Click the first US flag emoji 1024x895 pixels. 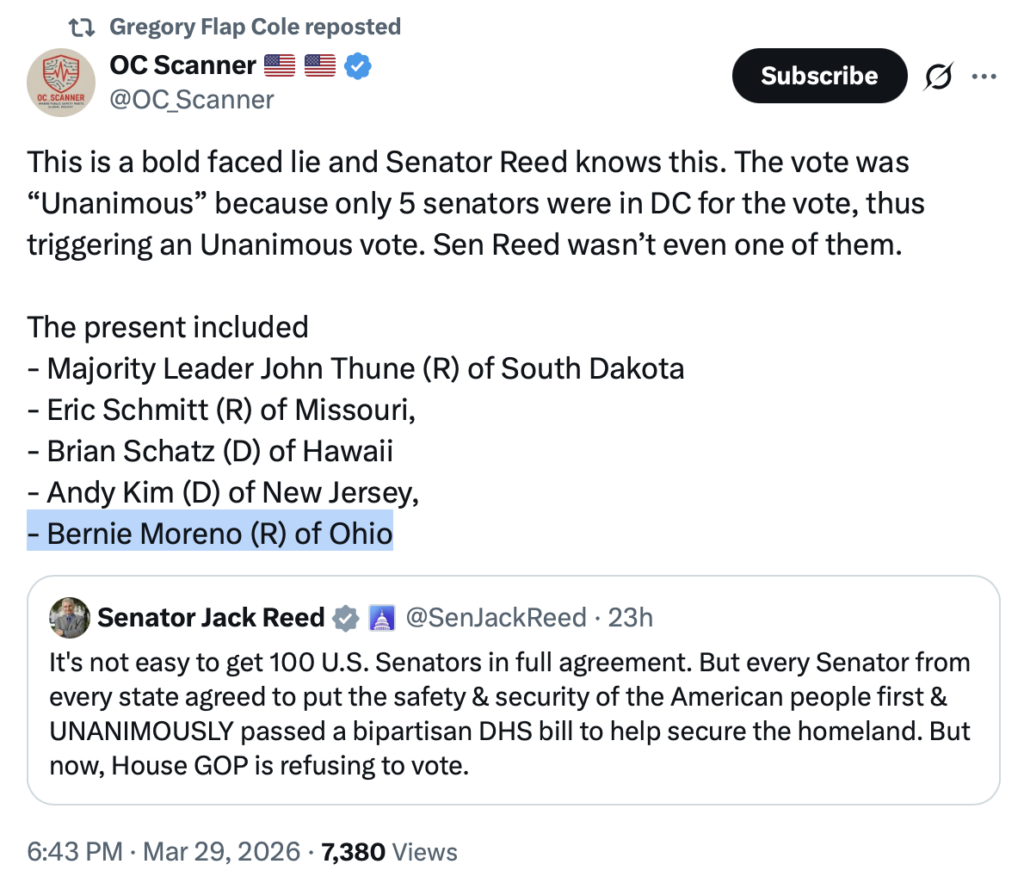[279, 67]
